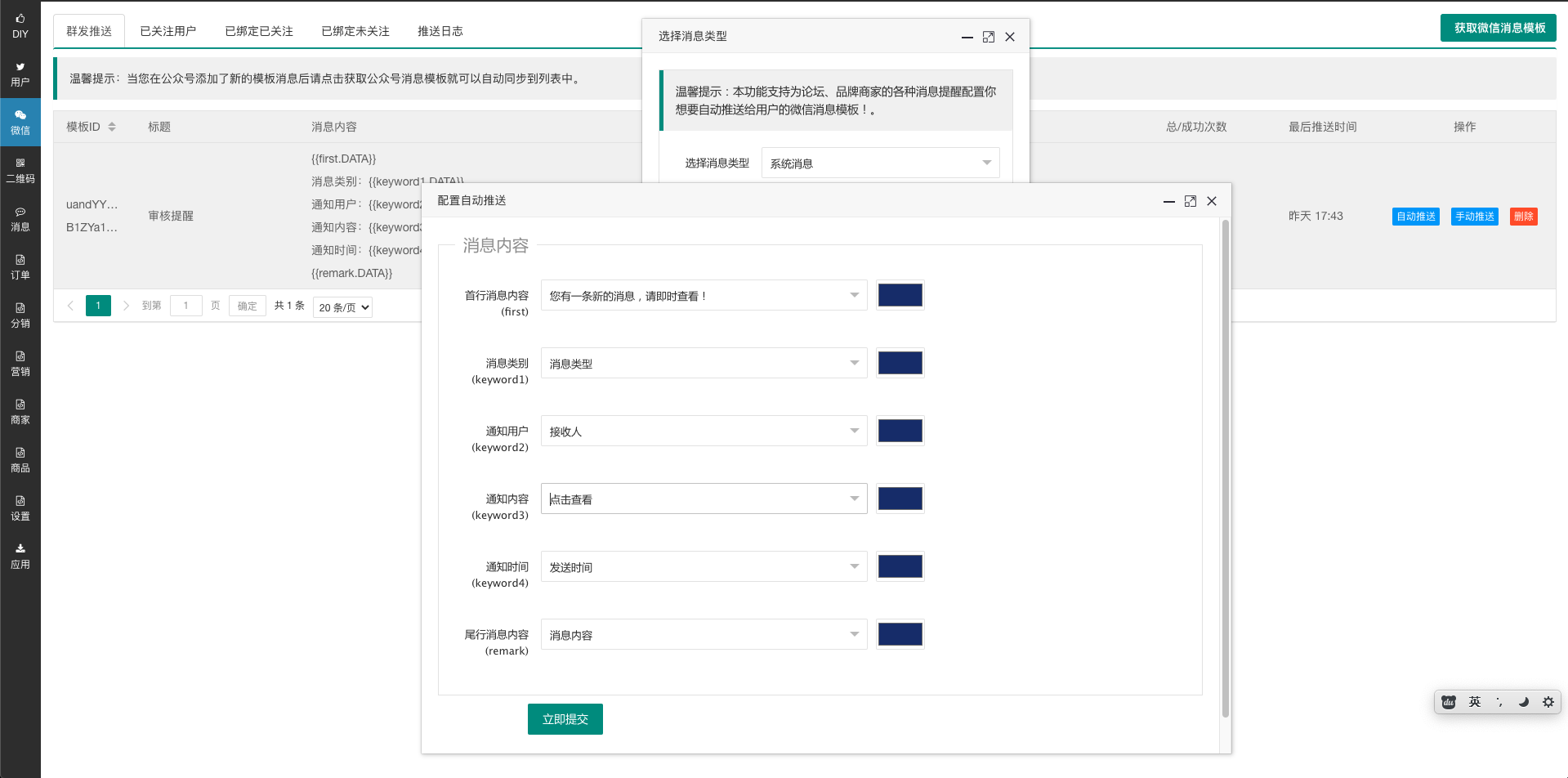Switch to the 已绑定未关注 tab
Image resolution: width=1568 pixels, height=778 pixels.
point(355,31)
